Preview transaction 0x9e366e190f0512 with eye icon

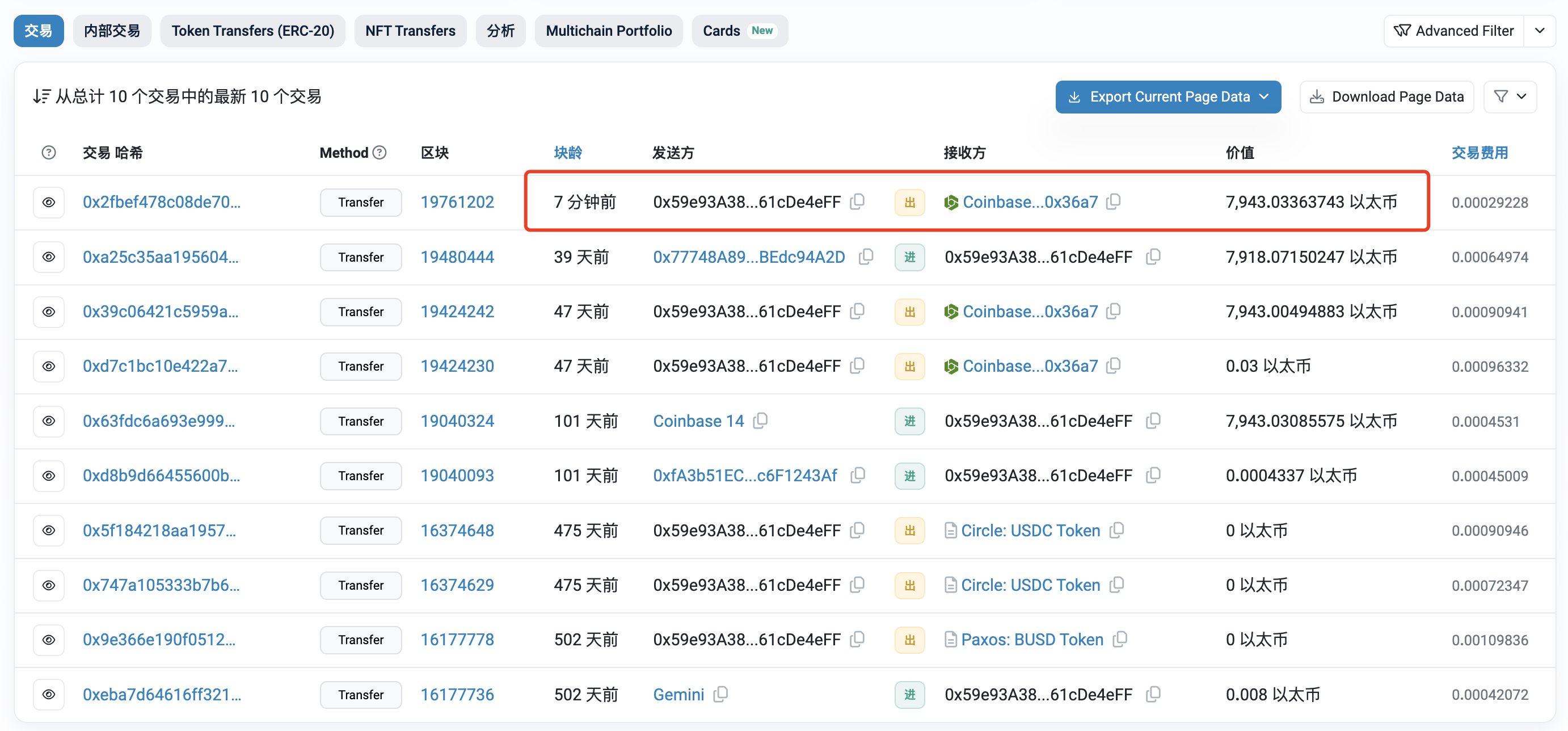click(49, 640)
